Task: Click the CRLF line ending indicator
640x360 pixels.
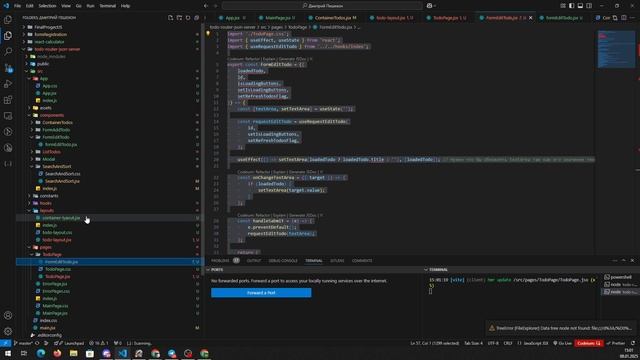Action: (x=508, y=343)
